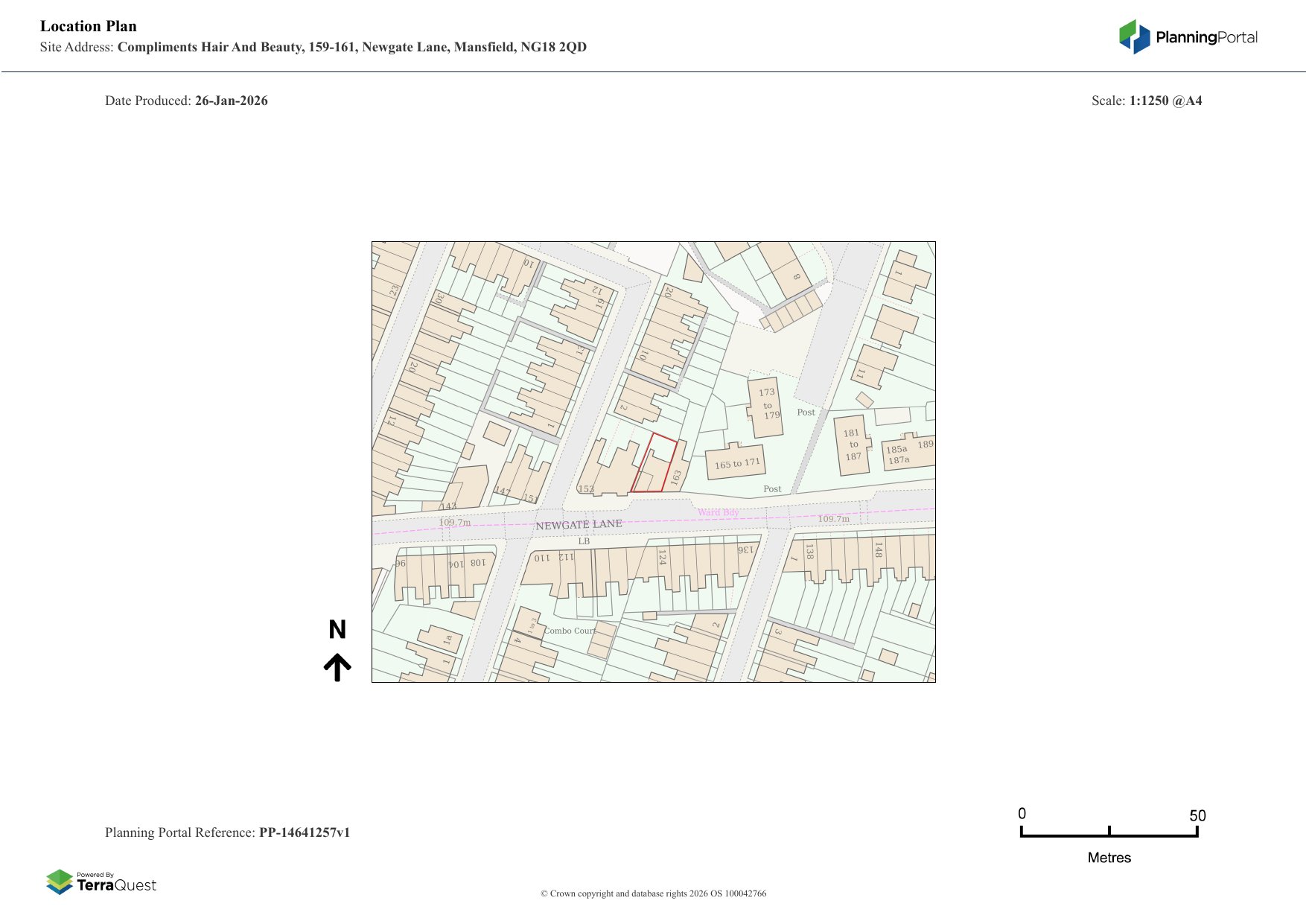This screenshot has height=924, width=1306.
Task: Click the building labelled 181 to 187
Action: (852, 445)
